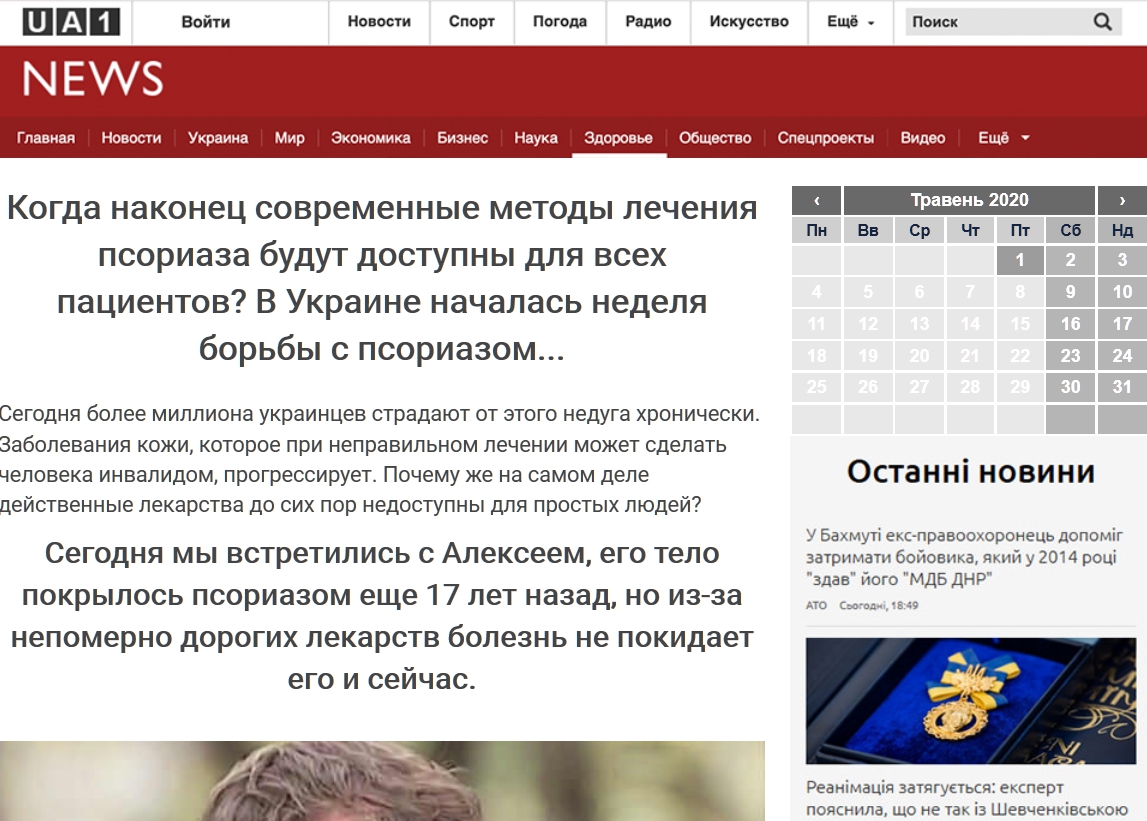Go to the Главная tab
The height and width of the screenshot is (821, 1147).
(x=46, y=138)
